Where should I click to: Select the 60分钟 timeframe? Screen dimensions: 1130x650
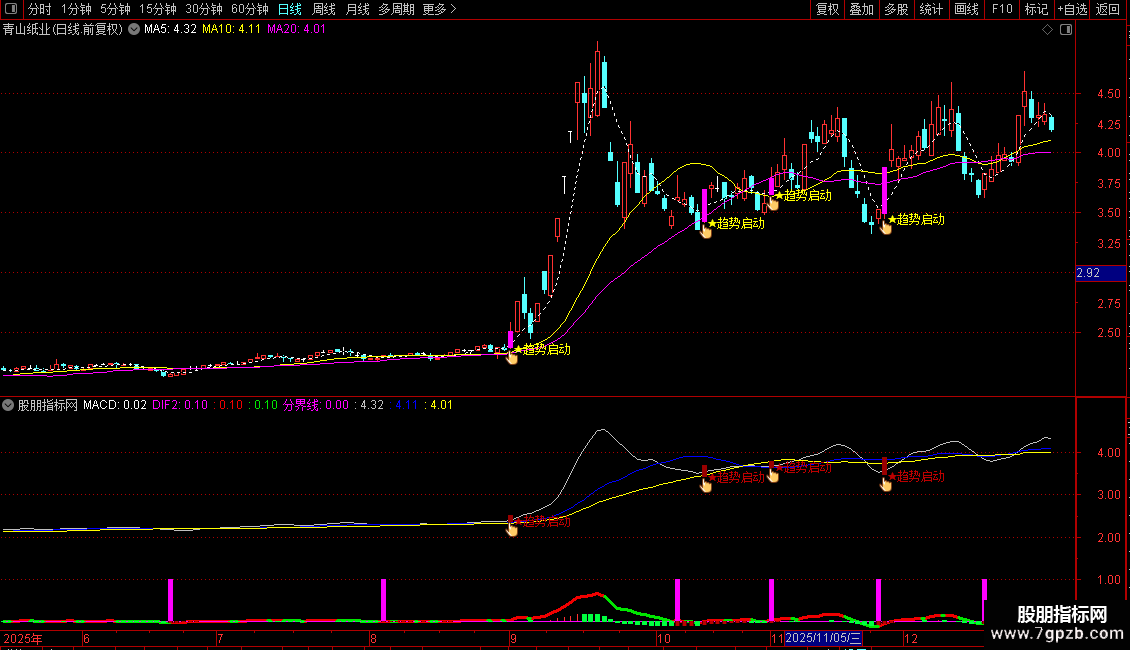click(x=250, y=9)
